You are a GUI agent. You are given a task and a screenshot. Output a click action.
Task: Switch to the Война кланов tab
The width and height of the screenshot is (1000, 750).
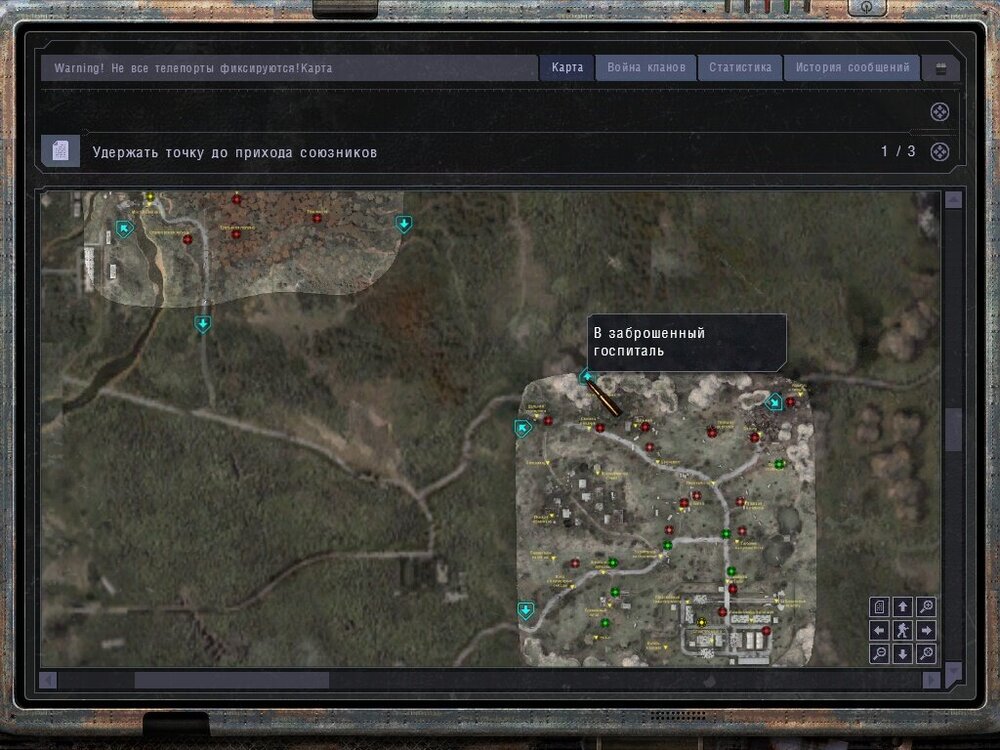coord(646,68)
